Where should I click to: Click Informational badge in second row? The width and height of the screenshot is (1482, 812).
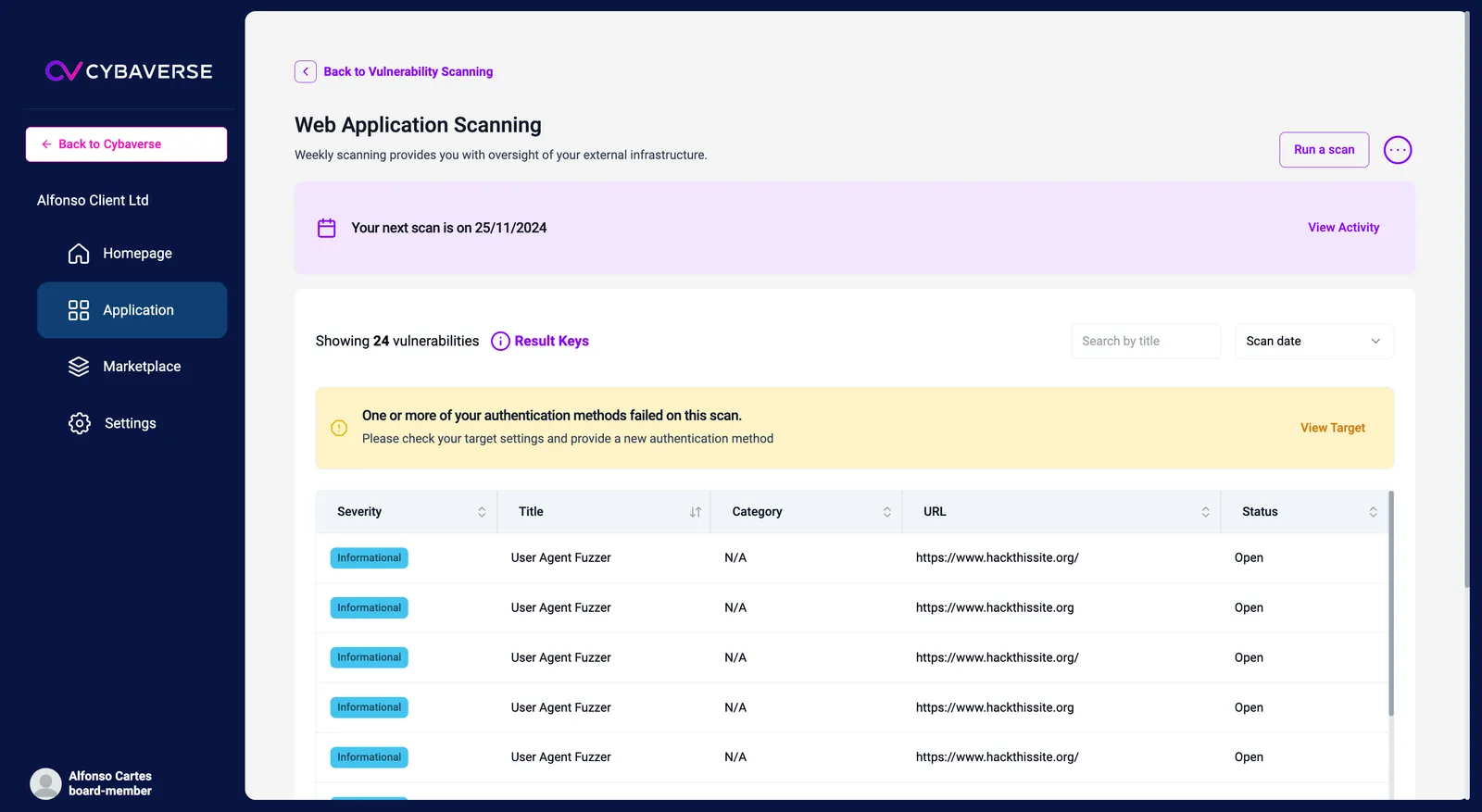pyautogui.click(x=369, y=608)
